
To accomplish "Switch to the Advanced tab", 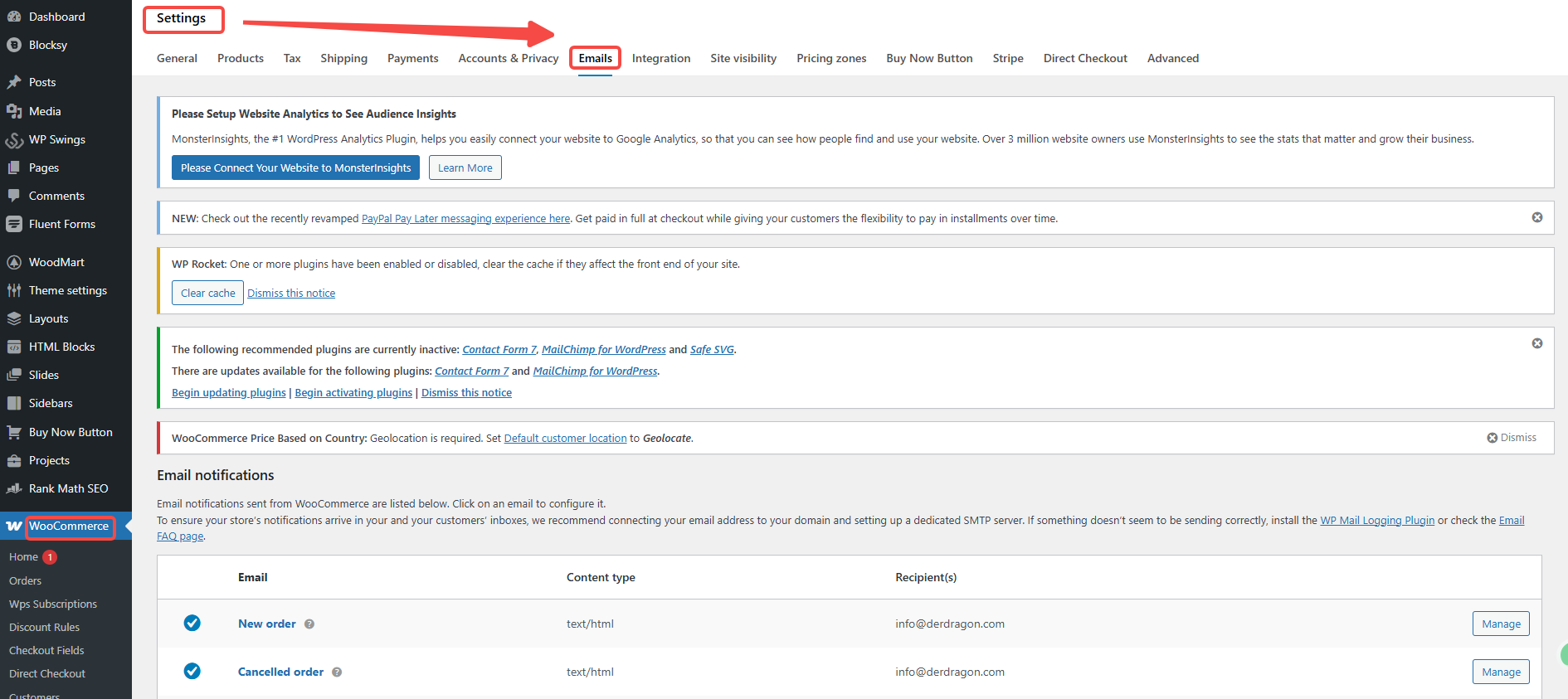I will point(1173,58).
